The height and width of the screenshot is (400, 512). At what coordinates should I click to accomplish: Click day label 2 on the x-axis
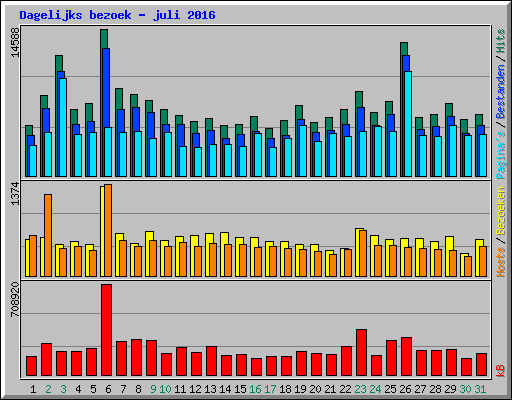(x=48, y=389)
